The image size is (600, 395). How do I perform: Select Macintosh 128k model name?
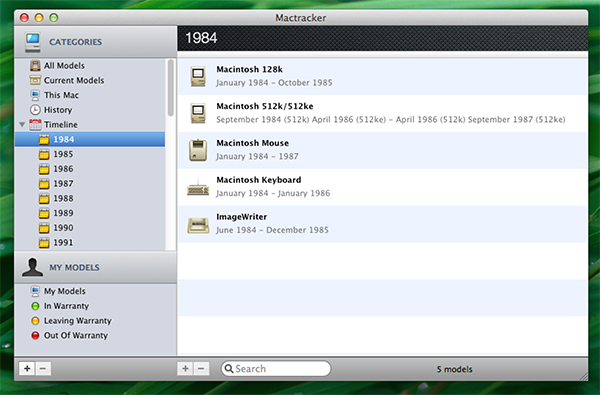249,69
